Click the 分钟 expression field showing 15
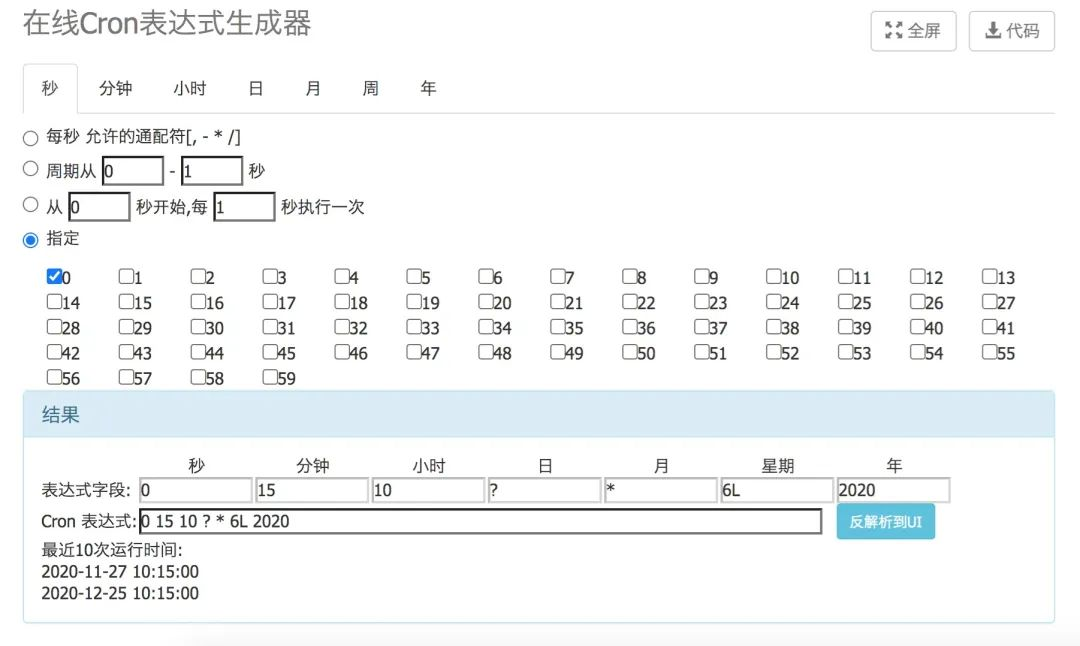Screen dimensions: 1080x646 (x=311, y=490)
